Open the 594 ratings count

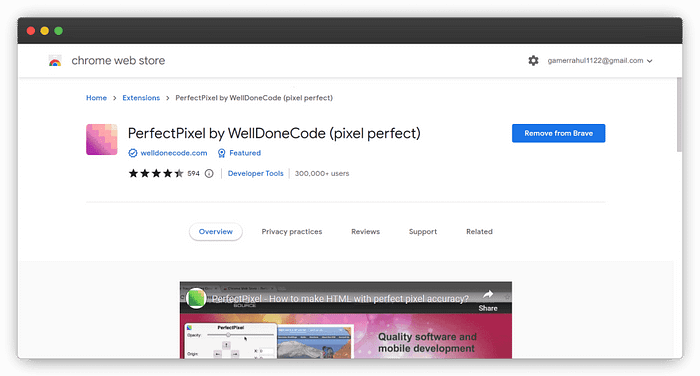coord(193,173)
